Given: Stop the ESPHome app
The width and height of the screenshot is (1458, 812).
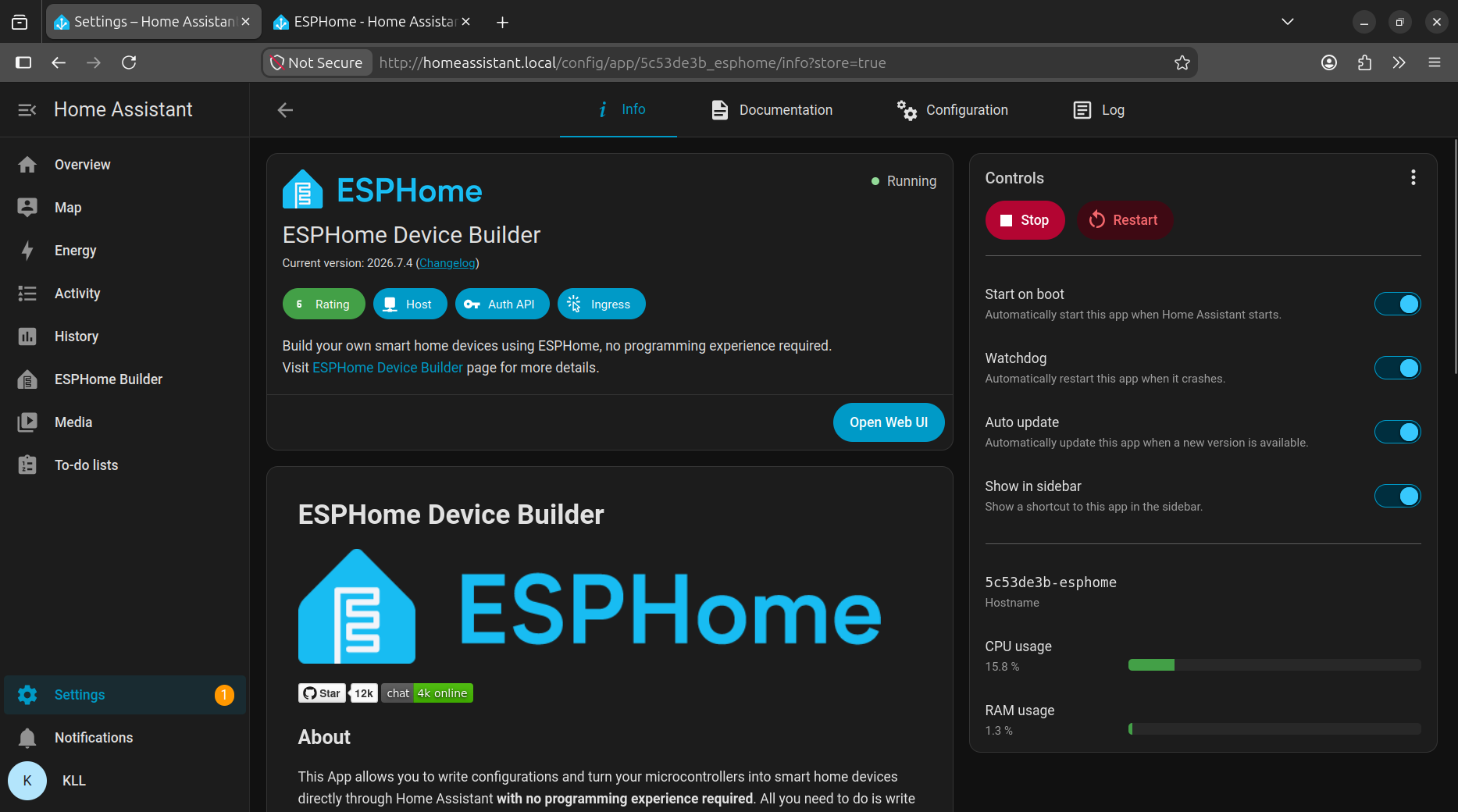Looking at the screenshot, I should tap(1025, 220).
